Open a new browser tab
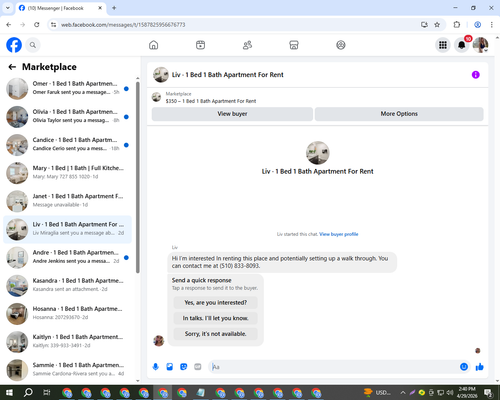Screen dimensions: 500x400 tap(114, 8)
